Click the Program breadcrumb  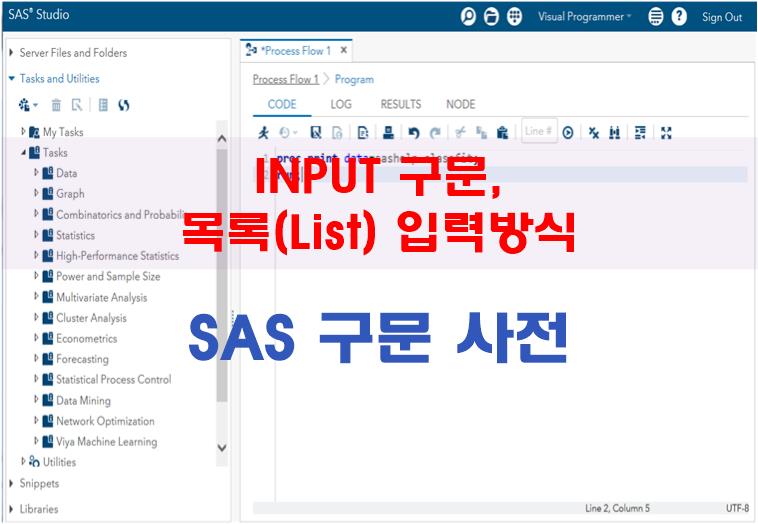pos(354,79)
